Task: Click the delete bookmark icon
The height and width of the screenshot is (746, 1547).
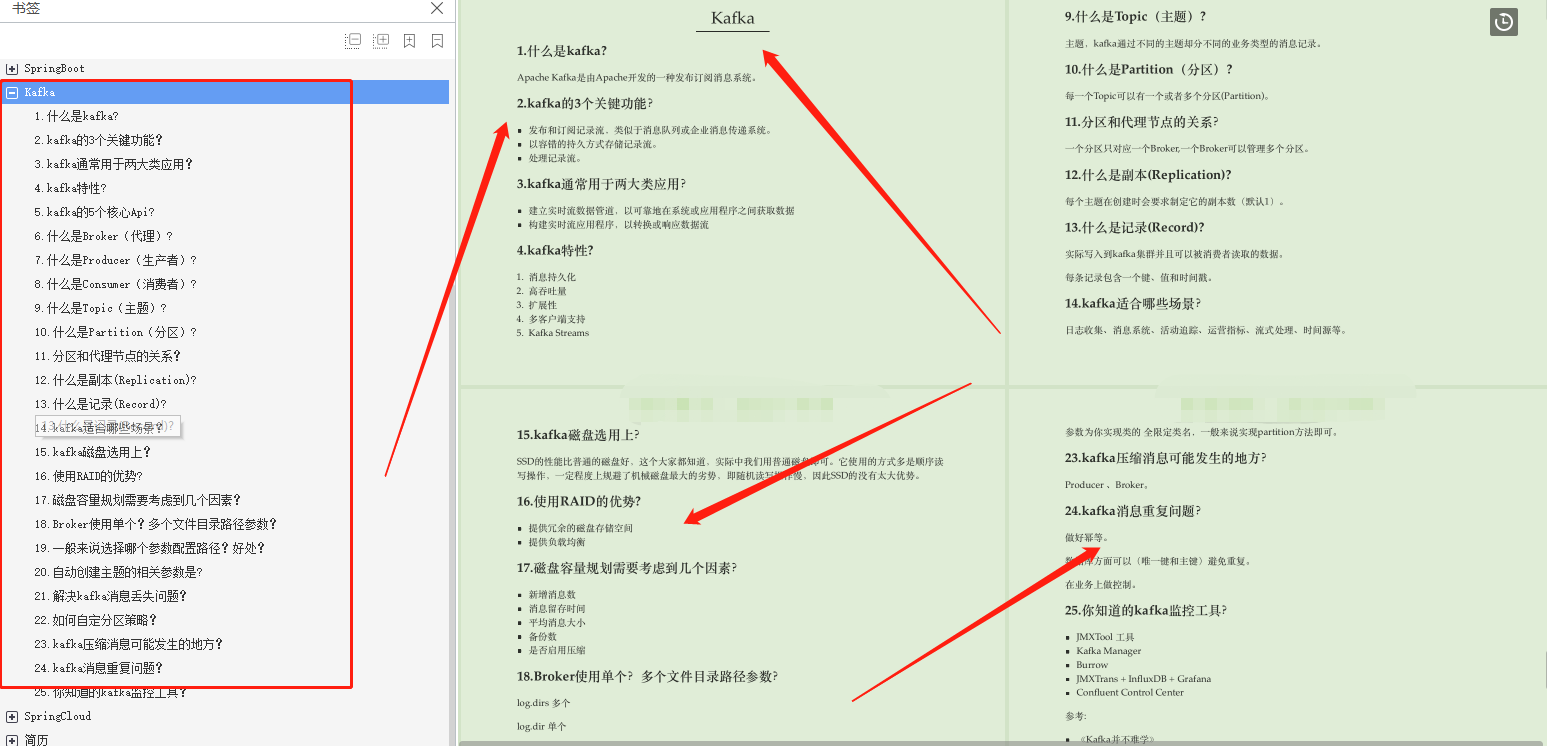Action: pos(437,41)
